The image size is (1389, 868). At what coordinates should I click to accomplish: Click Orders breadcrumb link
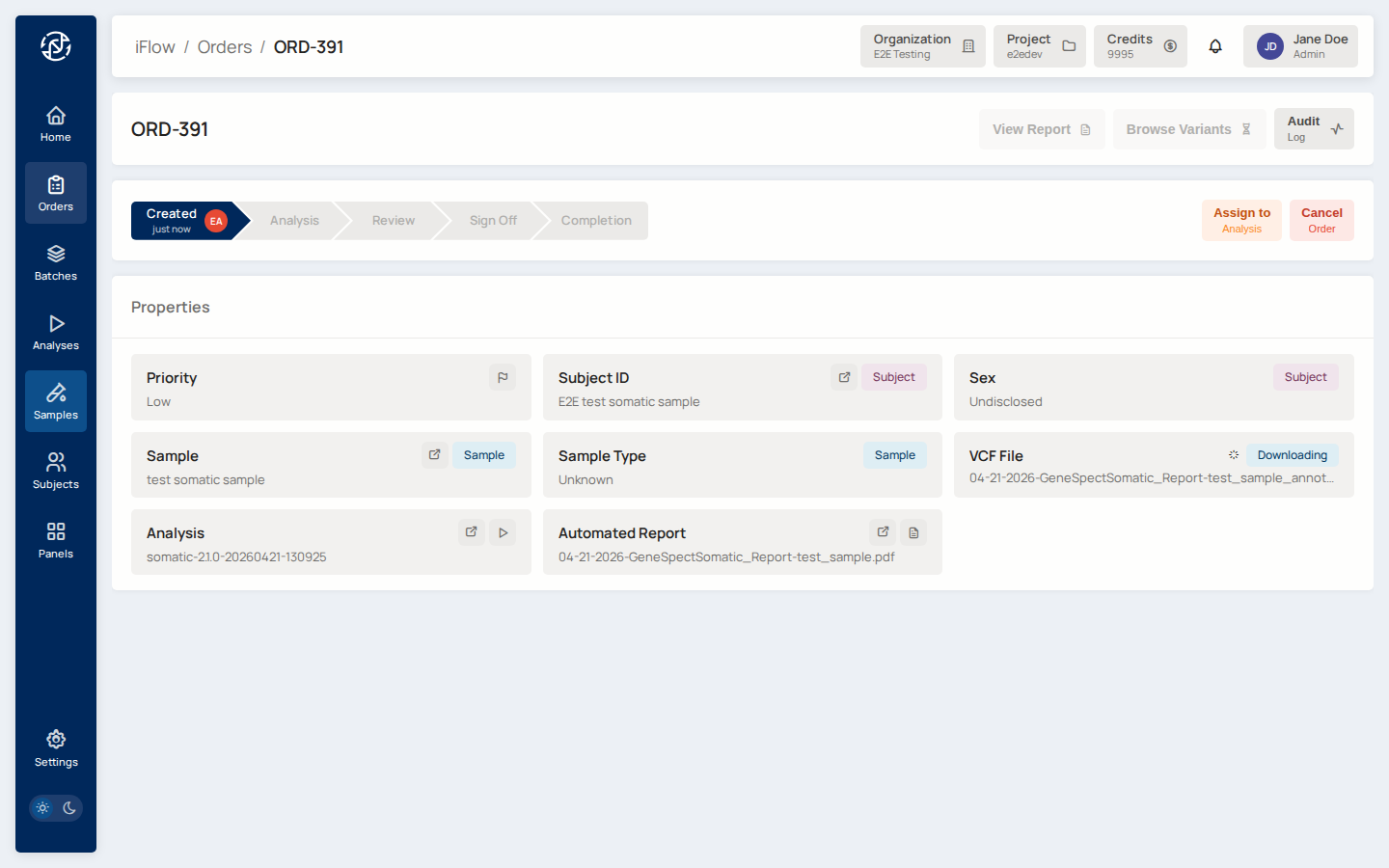[225, 47]
